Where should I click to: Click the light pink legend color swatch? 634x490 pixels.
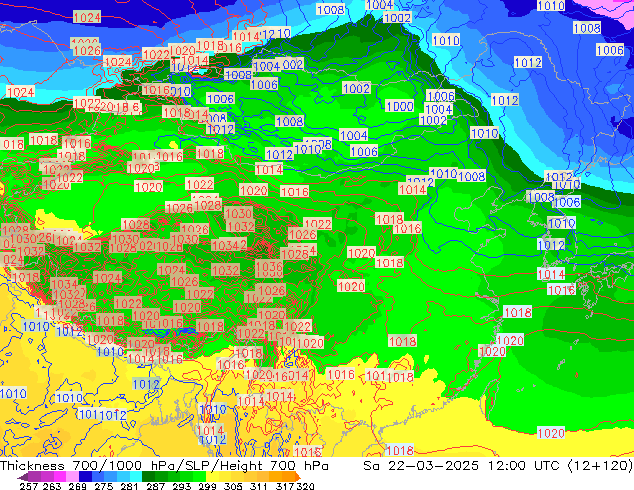pyautogui.click(x=72, y=477)
